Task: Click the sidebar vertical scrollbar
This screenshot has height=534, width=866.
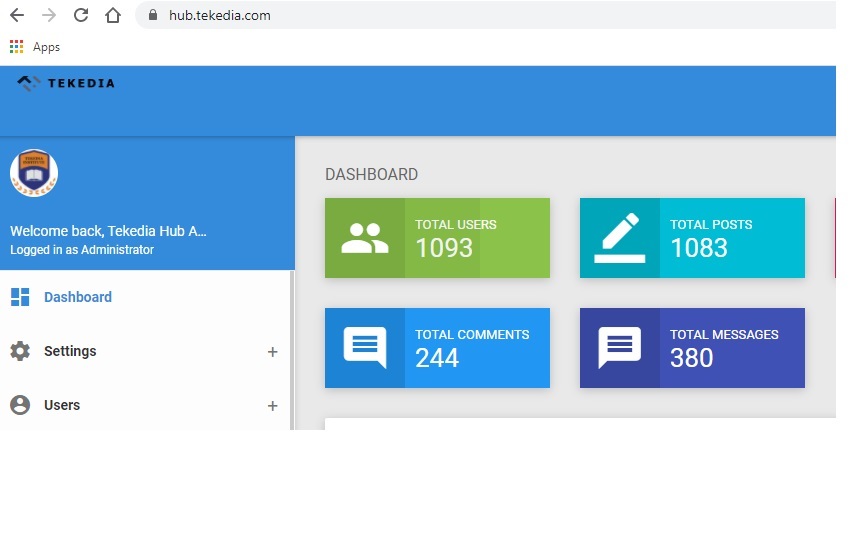Action: [x=292, y=350]
